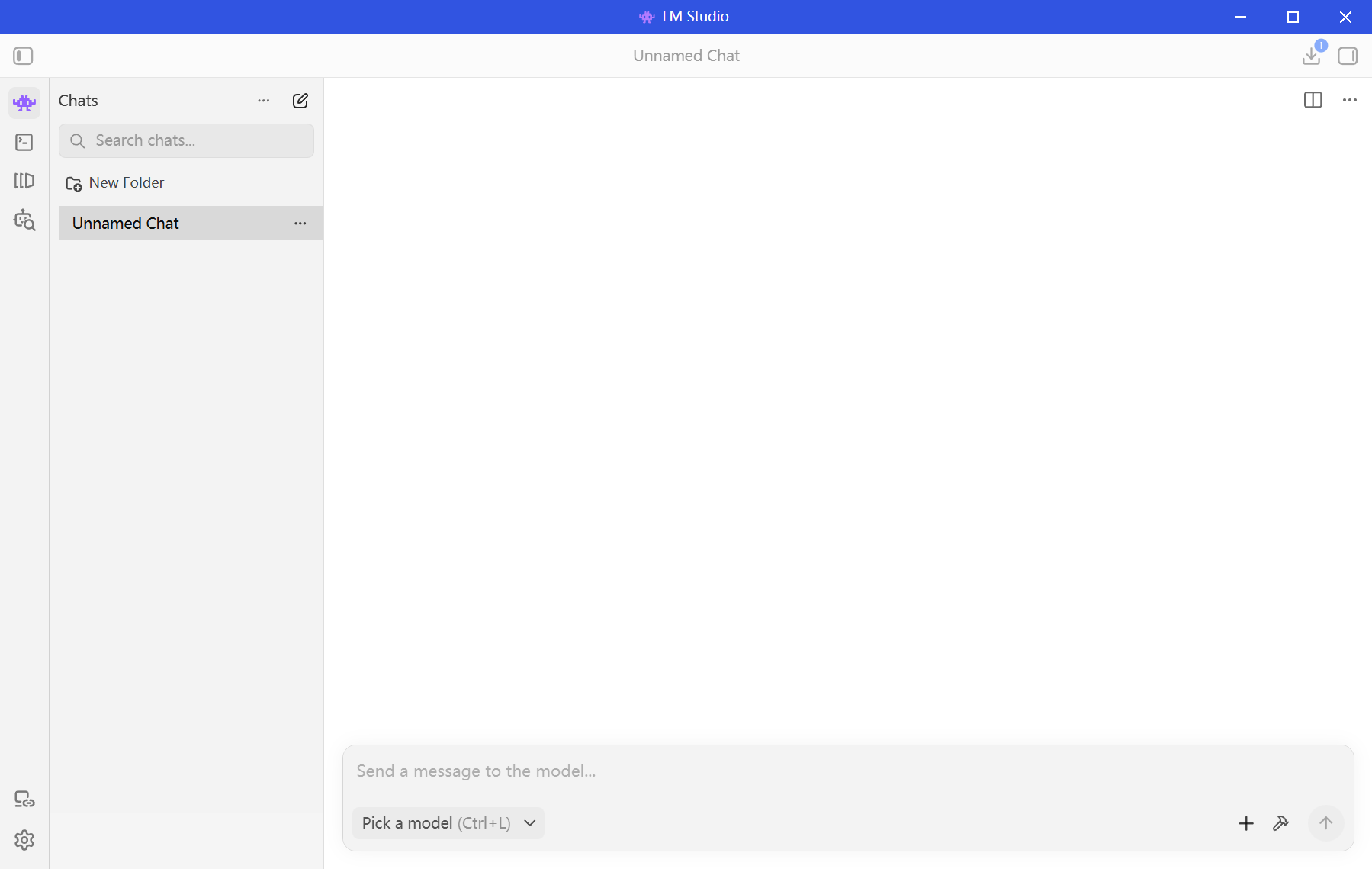Screen dimensions: 1372x869
Task: Open the settings gear icon
Action: click(x=24, y=840)
